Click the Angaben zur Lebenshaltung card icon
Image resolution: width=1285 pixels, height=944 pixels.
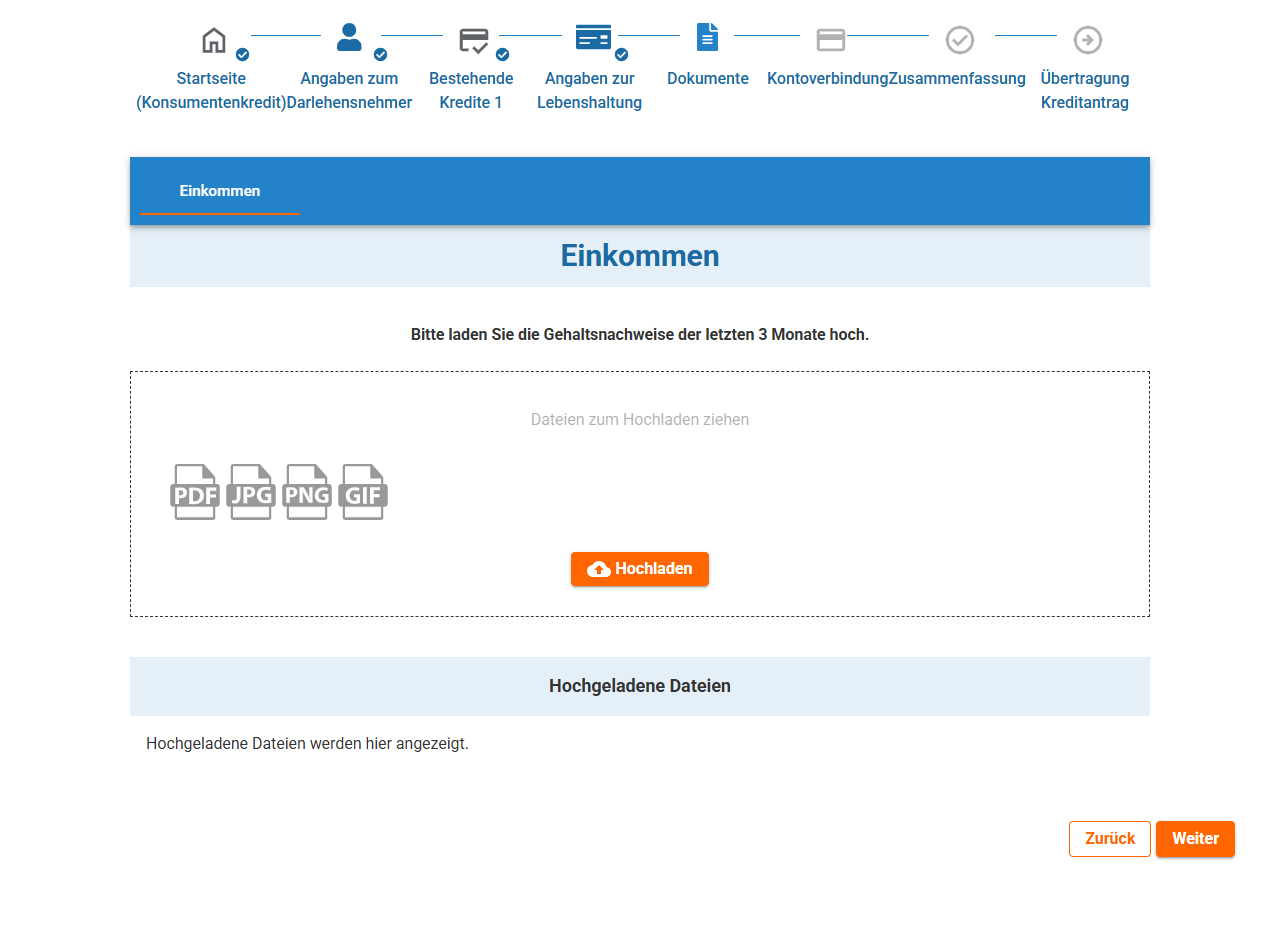pos(592,38)
